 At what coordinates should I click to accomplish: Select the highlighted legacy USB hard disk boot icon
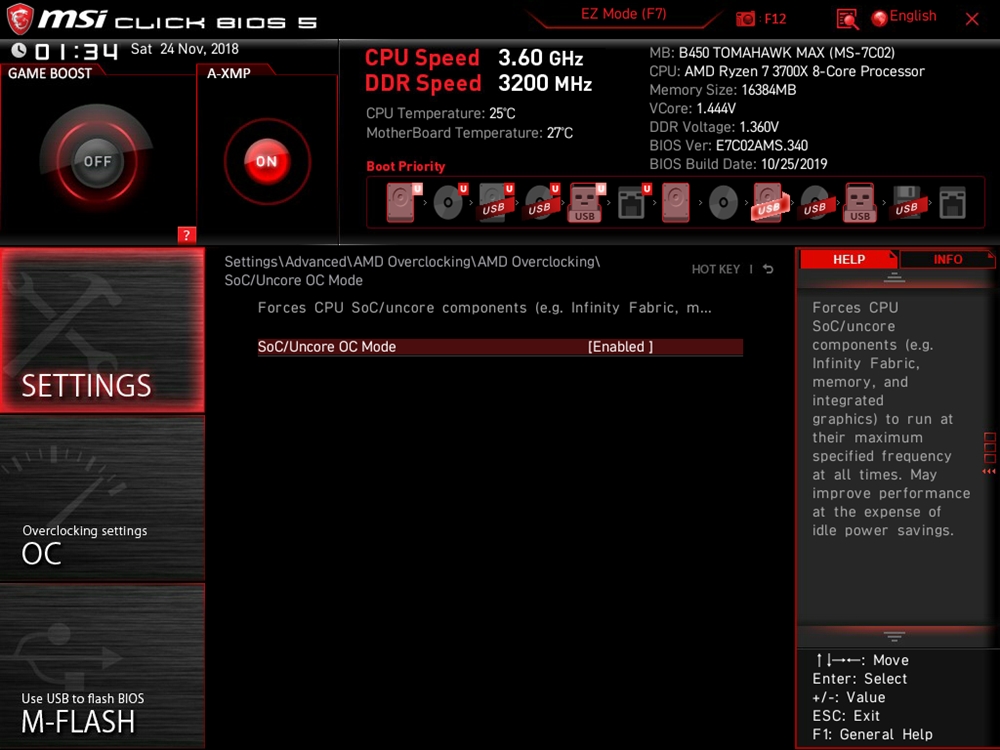tap(769, 202)
